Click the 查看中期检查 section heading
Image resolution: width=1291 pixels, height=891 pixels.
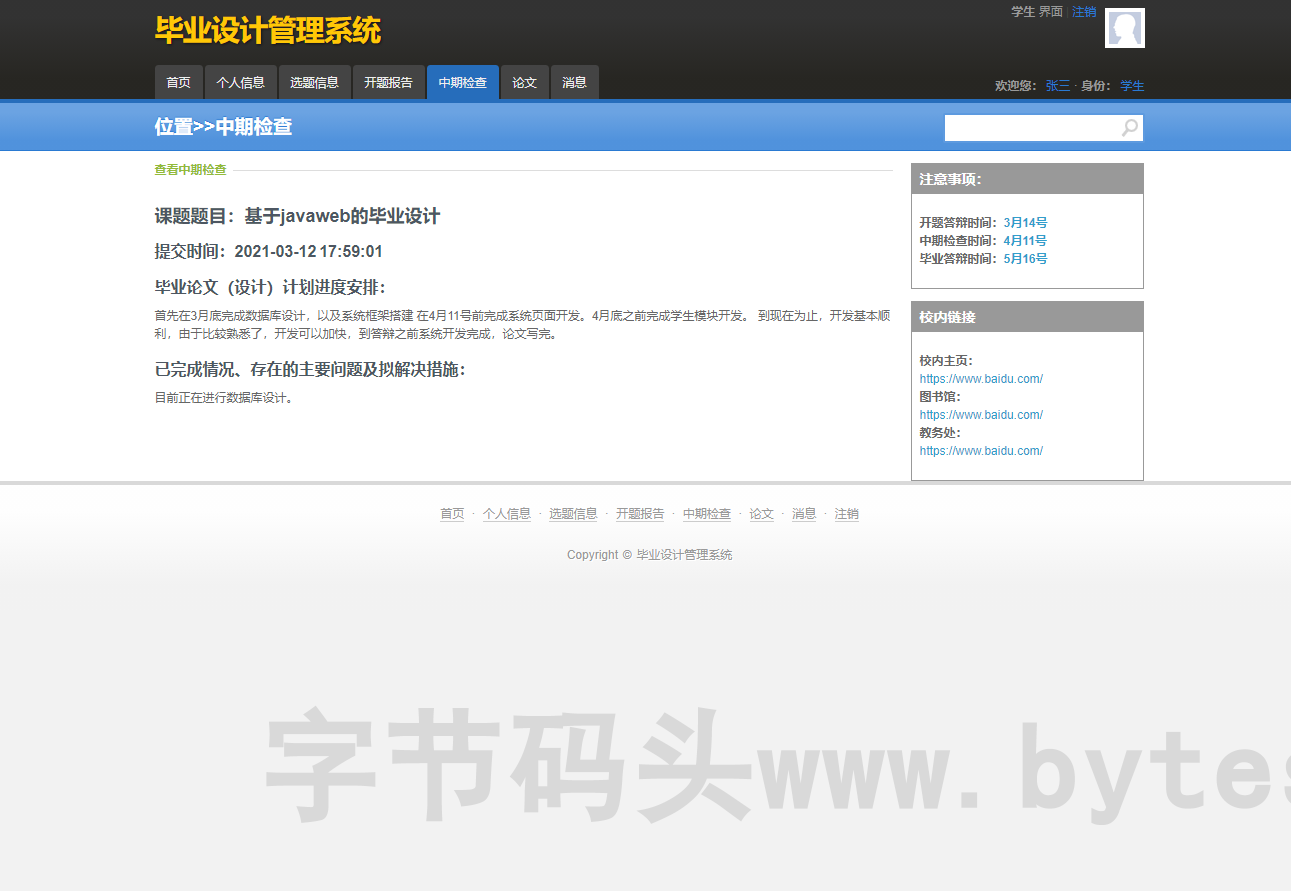click(x=190, y=170)
